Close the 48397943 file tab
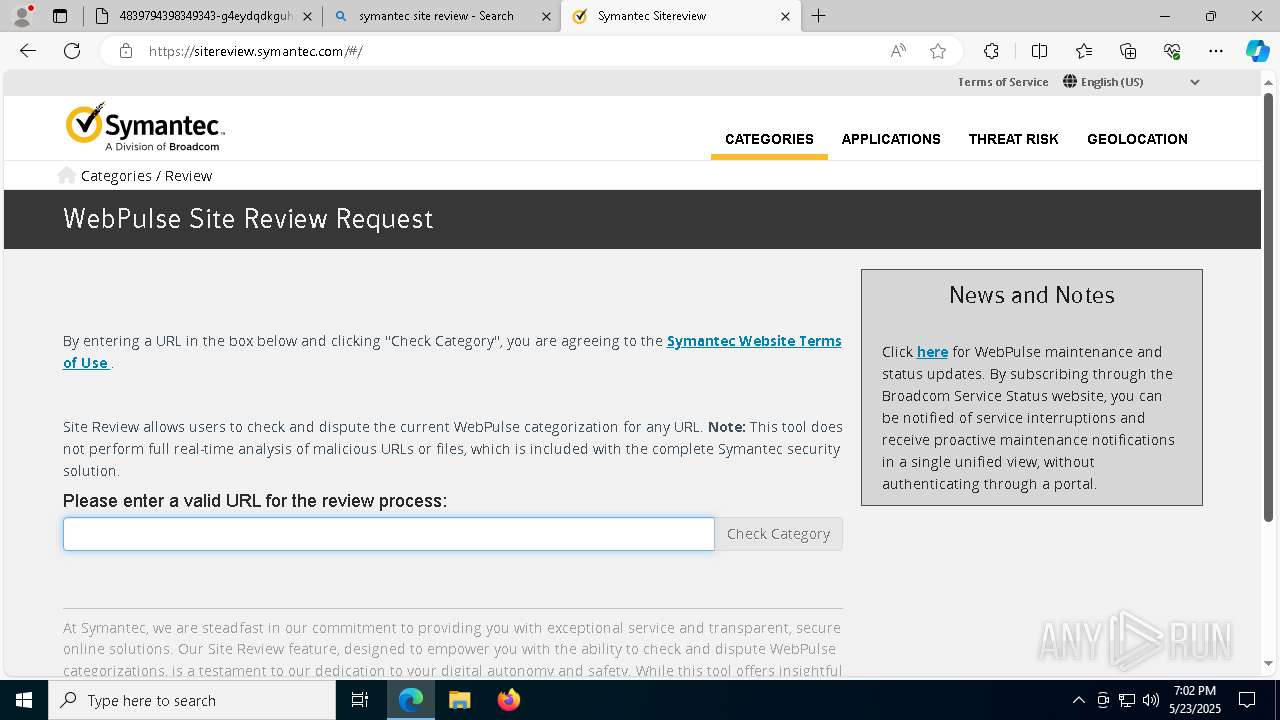1280x720 pixels. (x=307, y=16)
